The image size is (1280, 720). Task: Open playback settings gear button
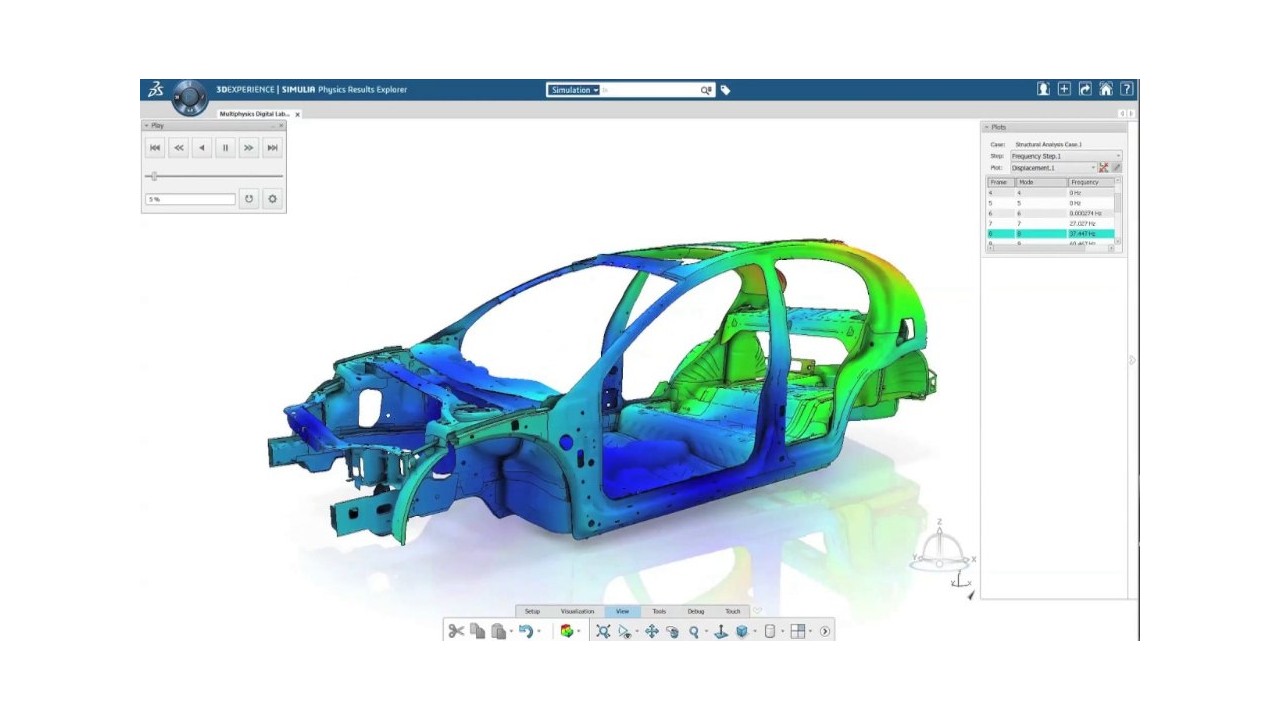pos(272,199)
